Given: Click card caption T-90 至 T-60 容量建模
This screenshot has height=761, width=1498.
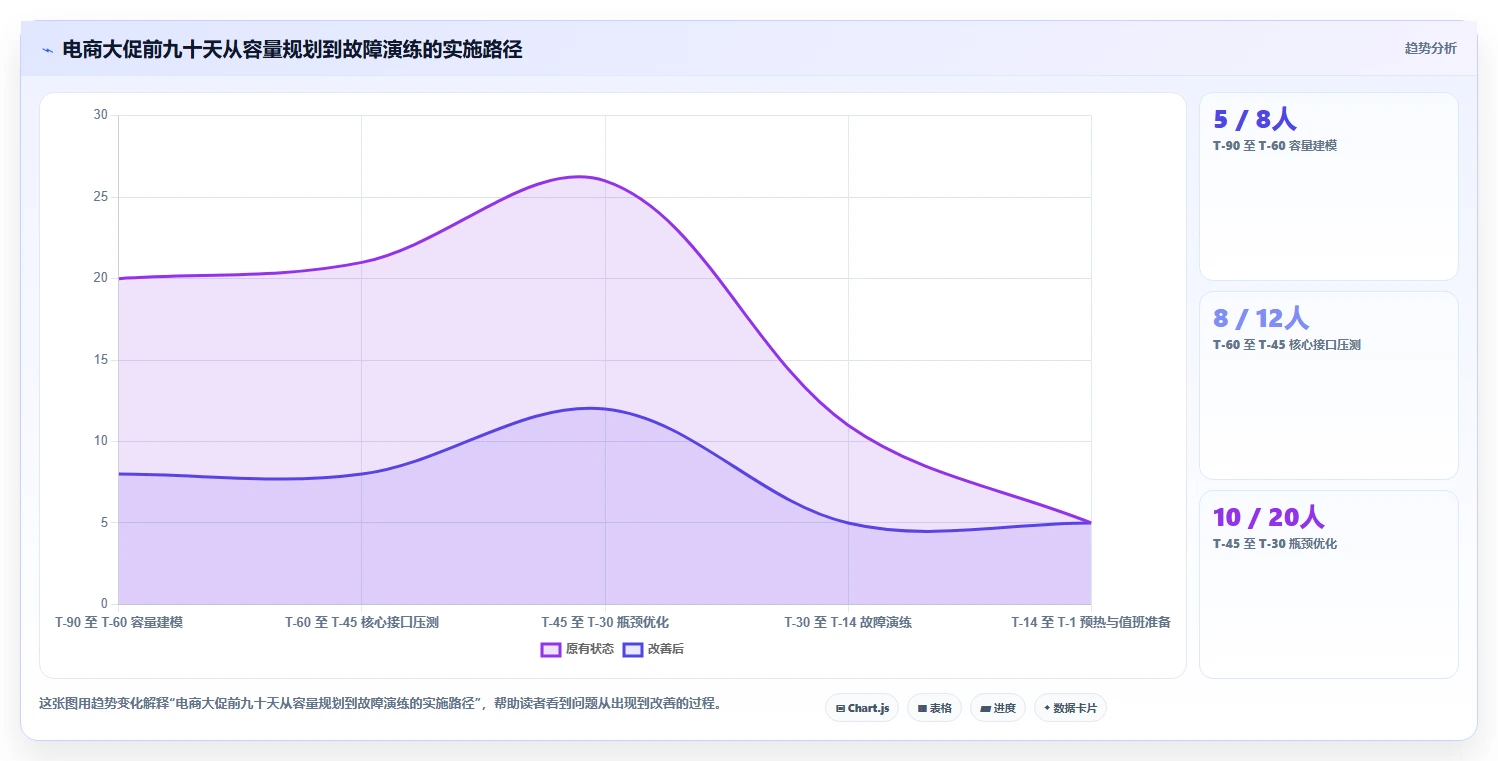Looking at the screenshot, I should (x=1275, y=145).
